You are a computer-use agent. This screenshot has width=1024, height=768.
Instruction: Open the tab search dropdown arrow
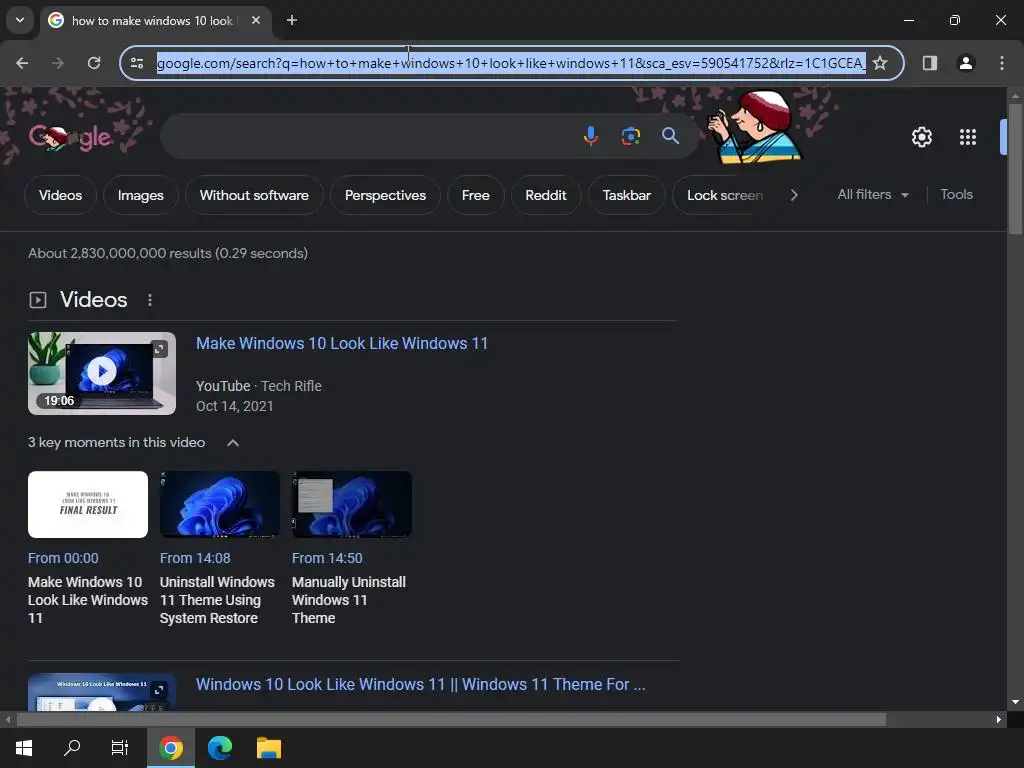pos(20,20)
